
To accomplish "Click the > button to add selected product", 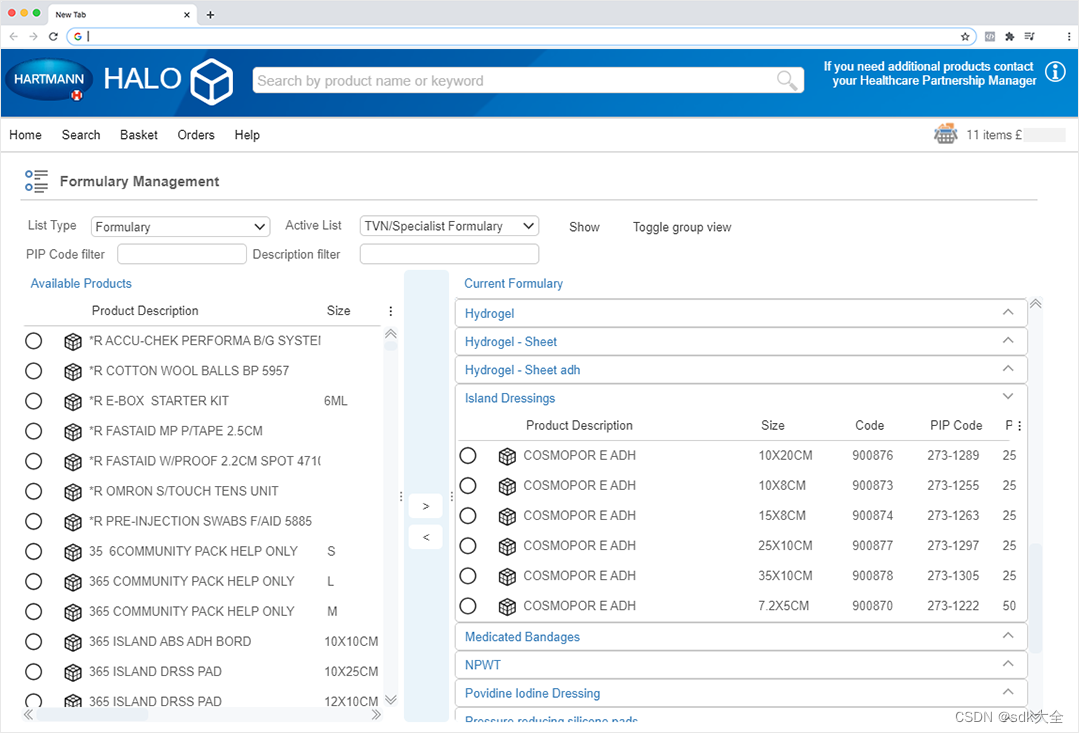I will click(425, 506).
